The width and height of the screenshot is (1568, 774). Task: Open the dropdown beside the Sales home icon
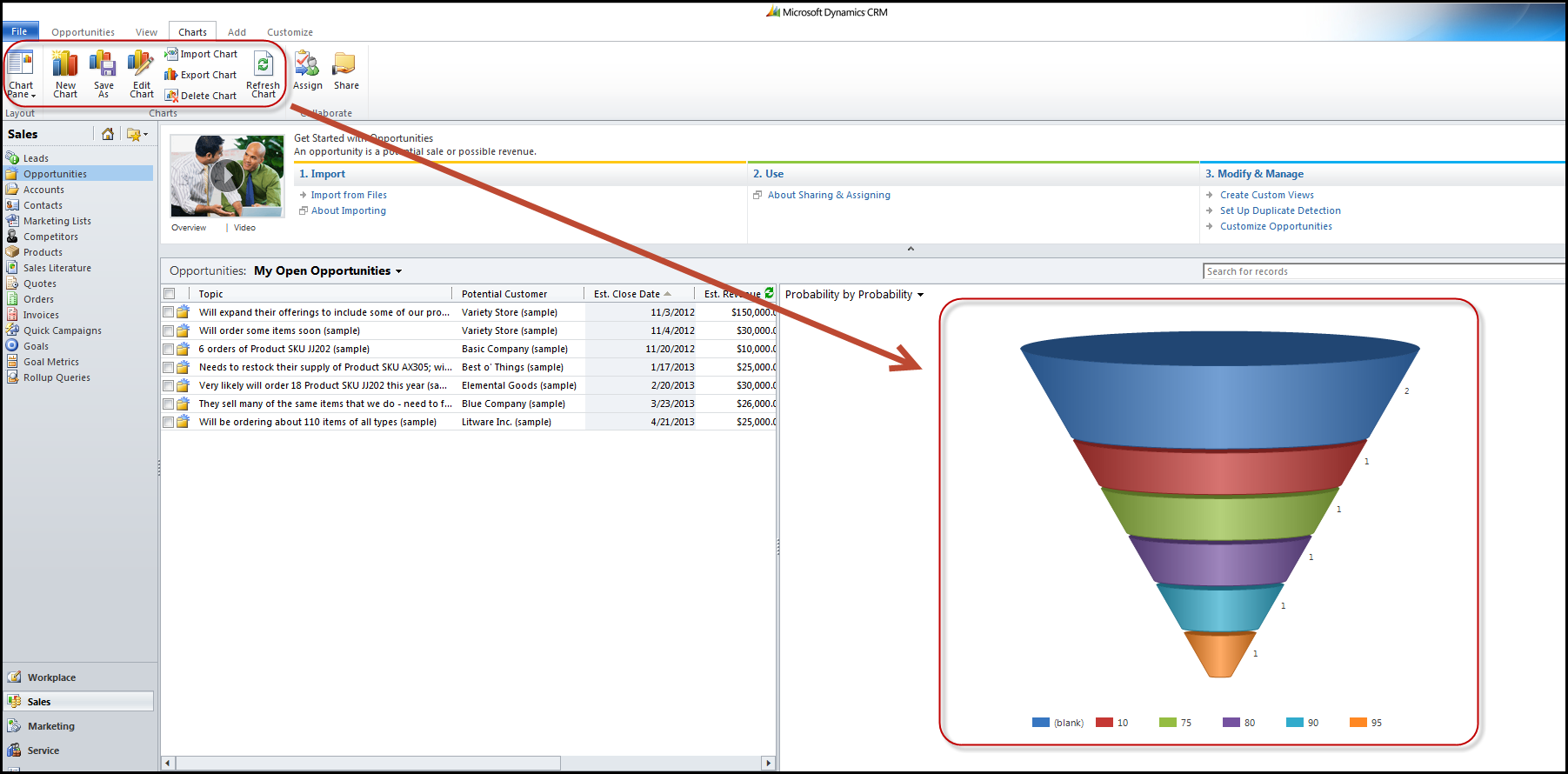[x=137, y=134]
